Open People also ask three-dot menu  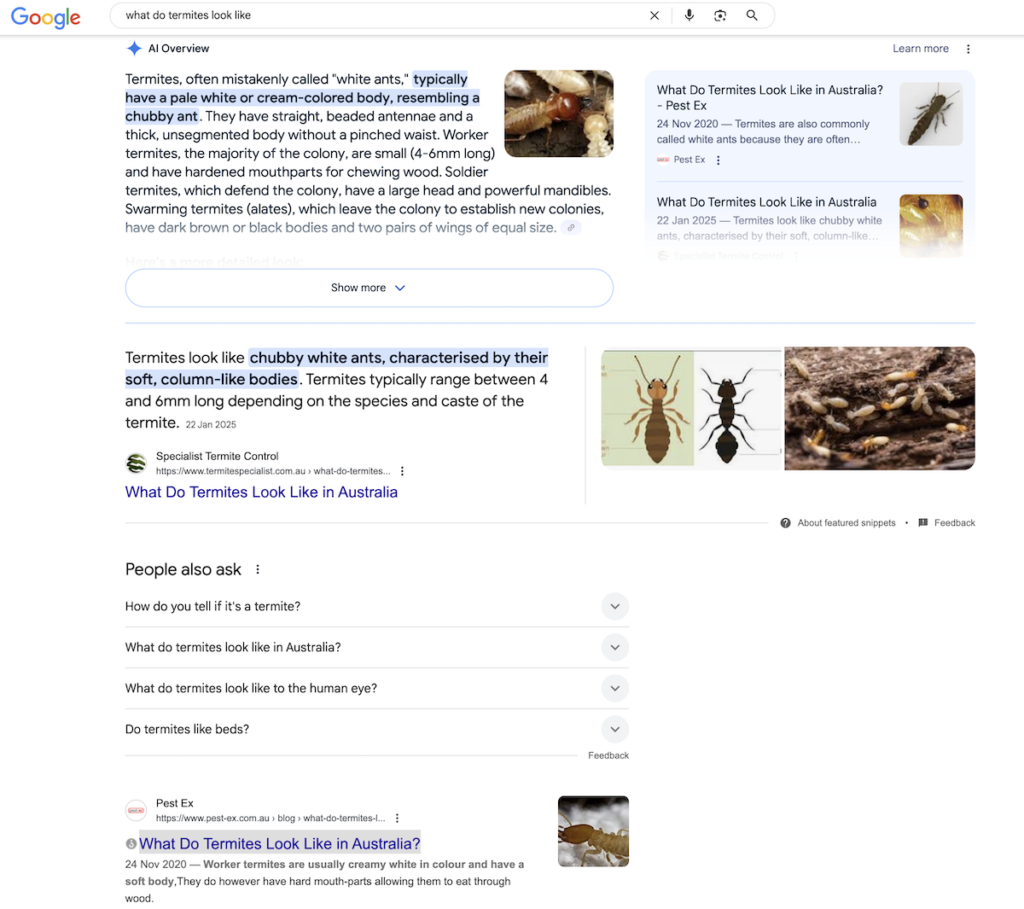pos(258,569)
